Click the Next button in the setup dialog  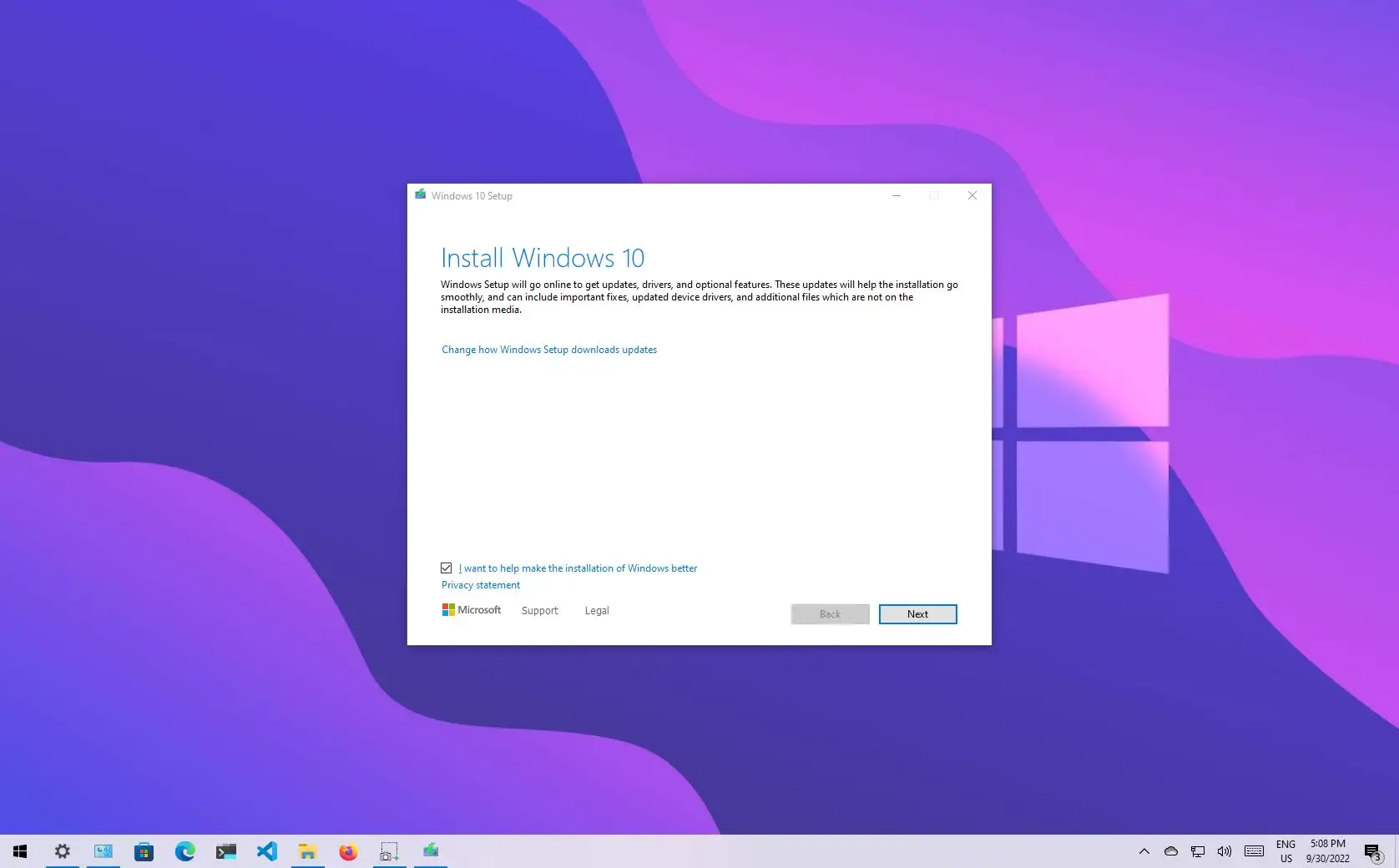pyautogui.click(x=917, y=613)
